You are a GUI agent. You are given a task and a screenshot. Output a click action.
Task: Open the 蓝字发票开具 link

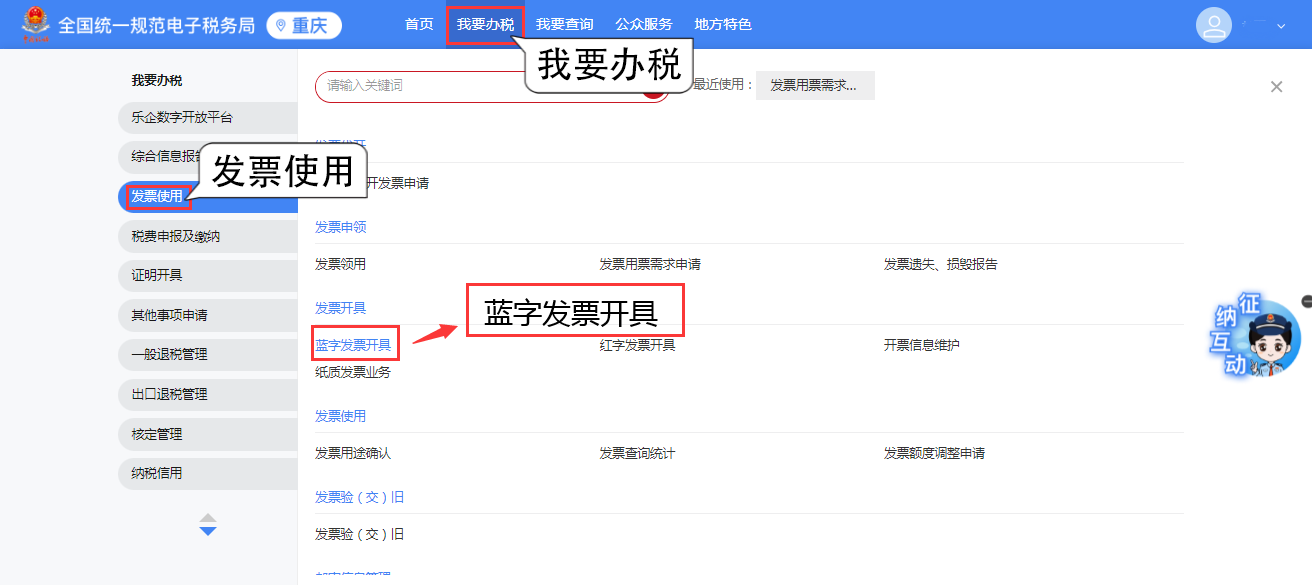point(353,345)
